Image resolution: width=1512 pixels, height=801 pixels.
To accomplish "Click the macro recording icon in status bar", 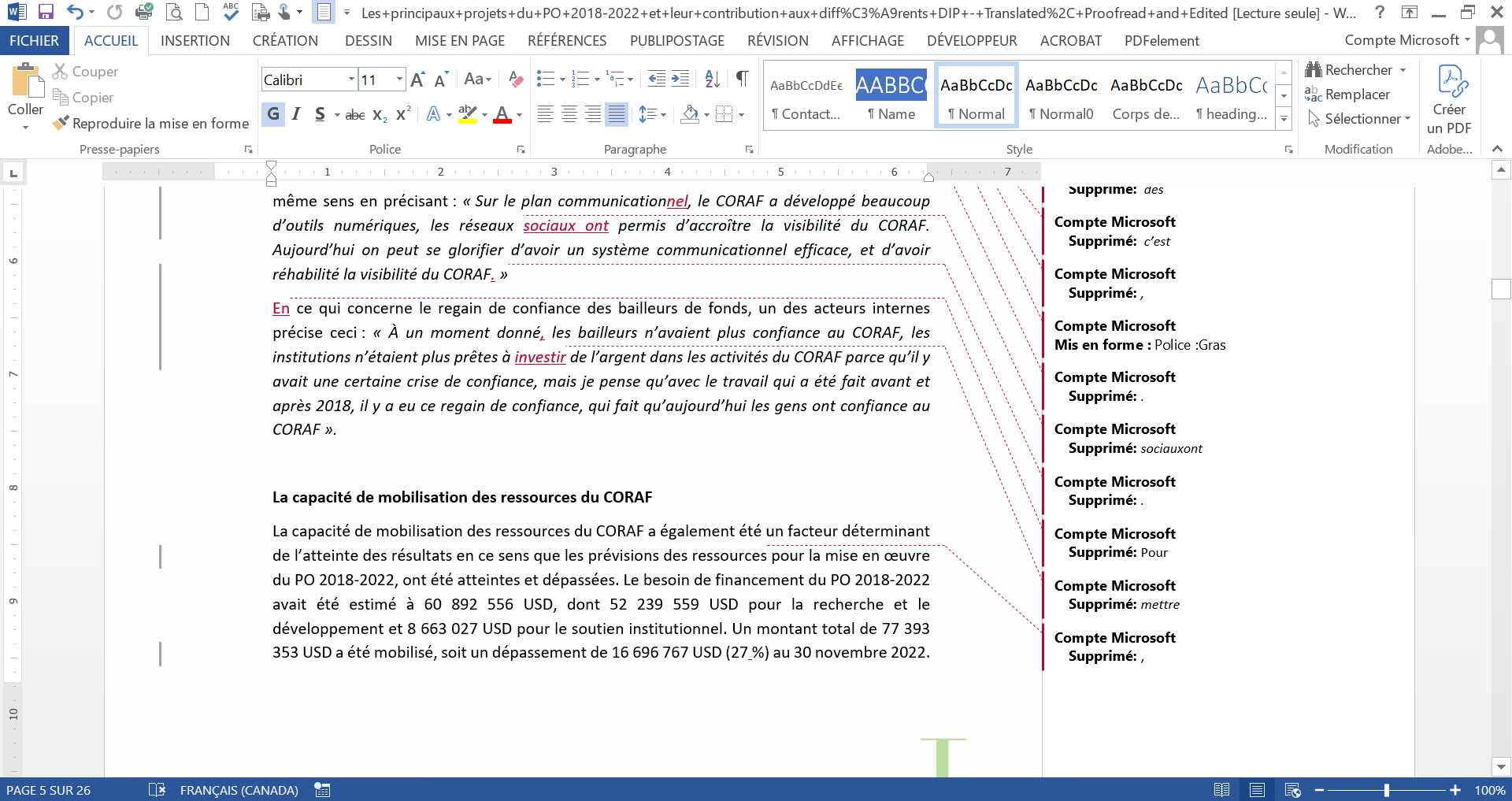I will pyautogui.click(x=322, y=789).
